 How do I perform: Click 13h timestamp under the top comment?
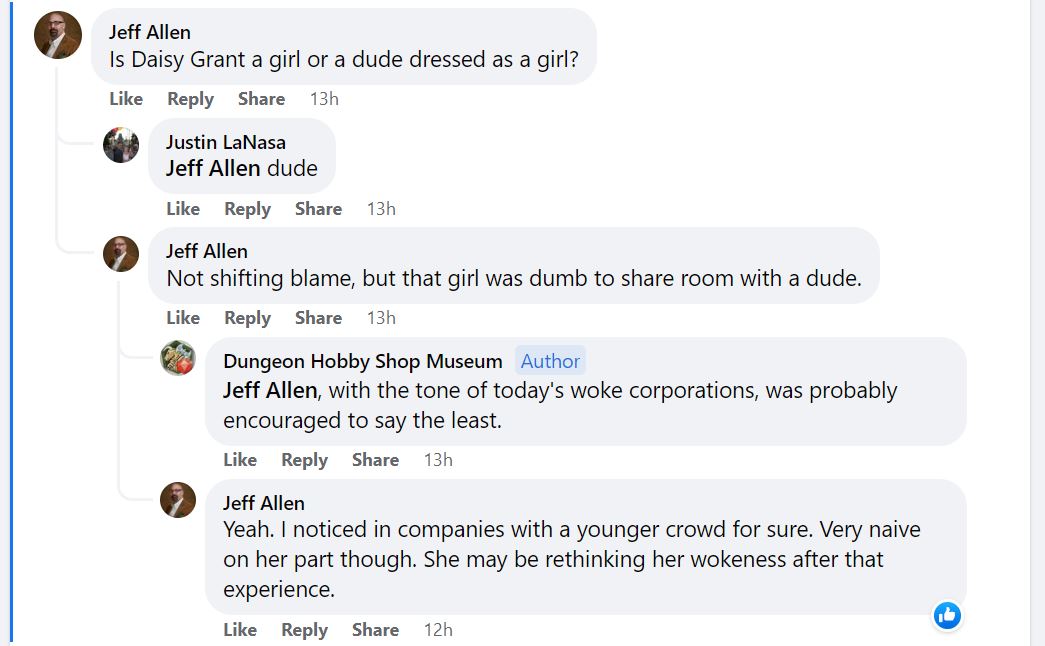coord(324,99)
